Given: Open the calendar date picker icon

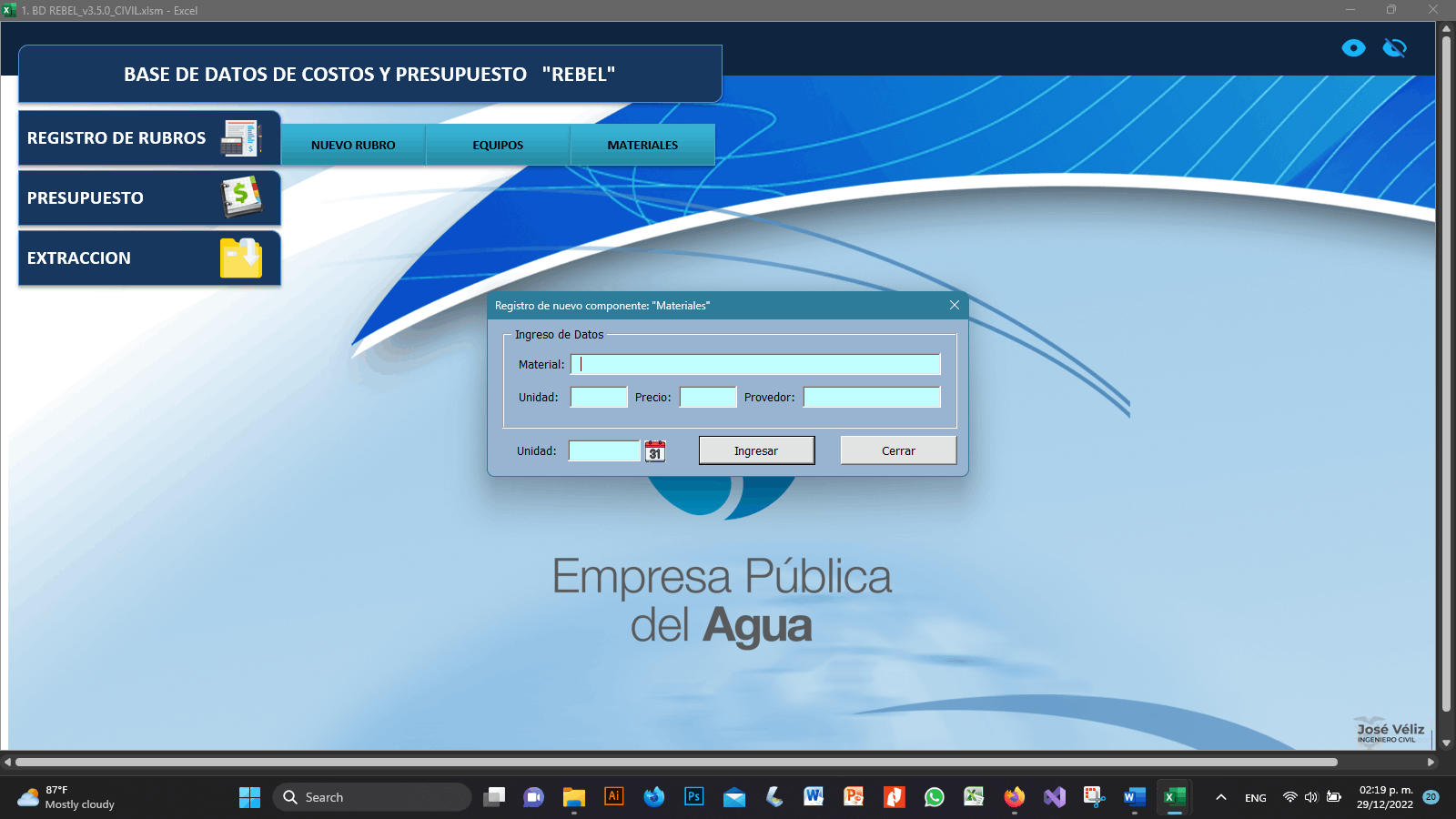Looking at the screenshot, I should point(655,450).
